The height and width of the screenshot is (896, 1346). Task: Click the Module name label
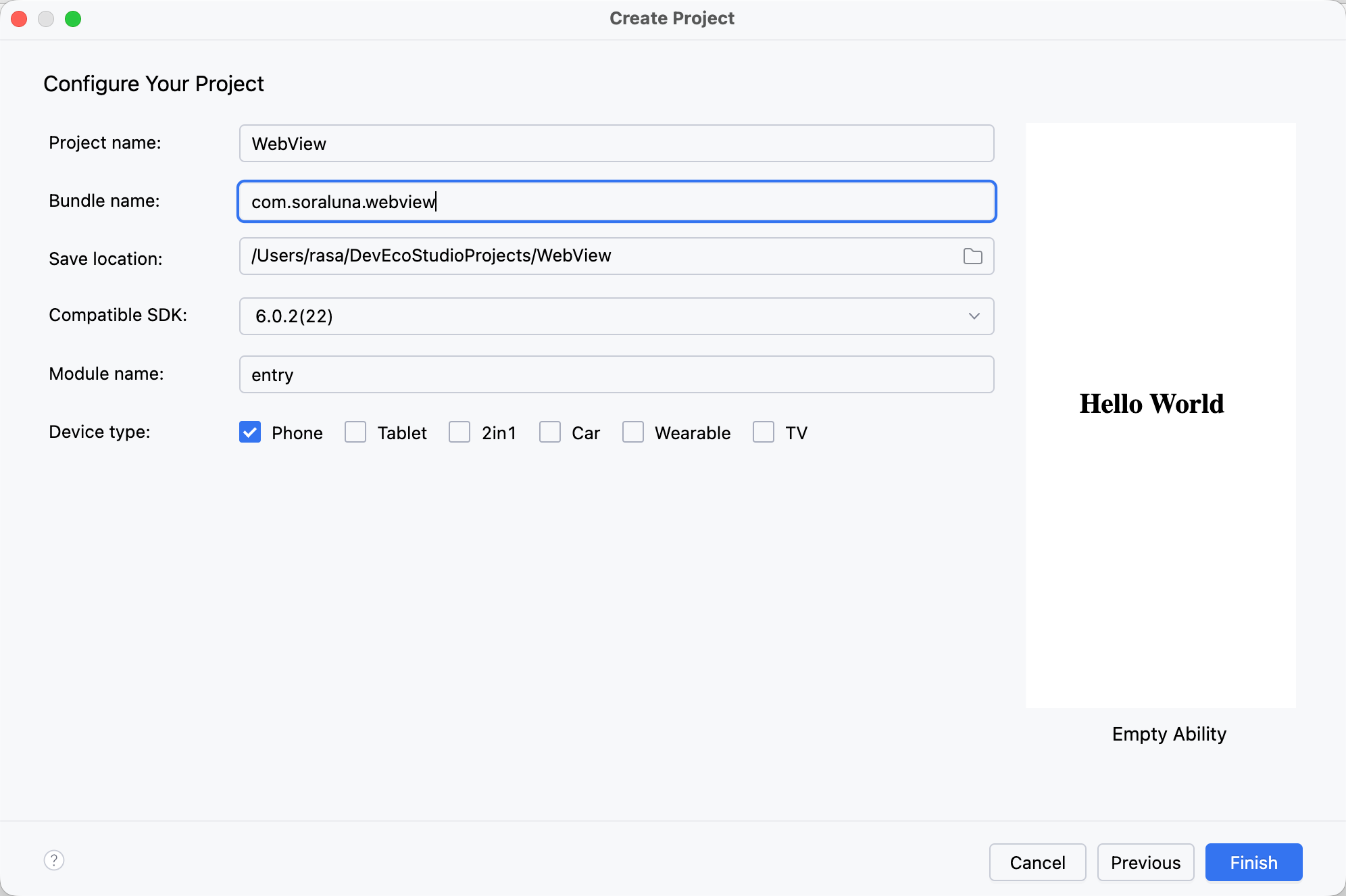[x=106, y=374]
